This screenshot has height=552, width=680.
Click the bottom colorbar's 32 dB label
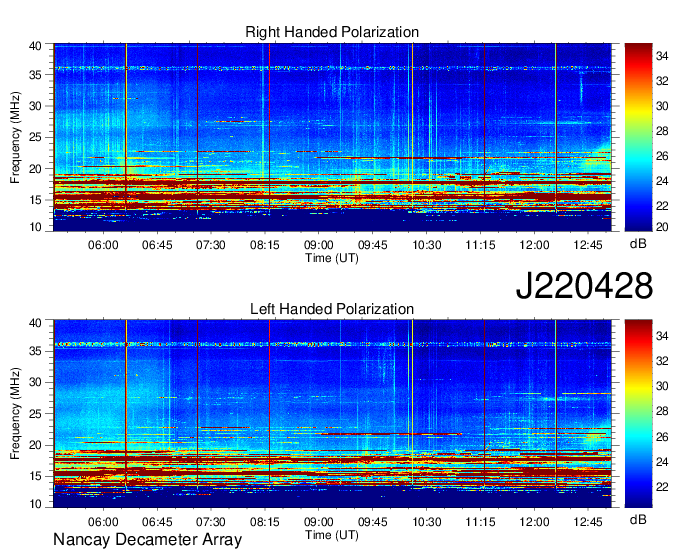pyautogui.click(x=662, y=361)
